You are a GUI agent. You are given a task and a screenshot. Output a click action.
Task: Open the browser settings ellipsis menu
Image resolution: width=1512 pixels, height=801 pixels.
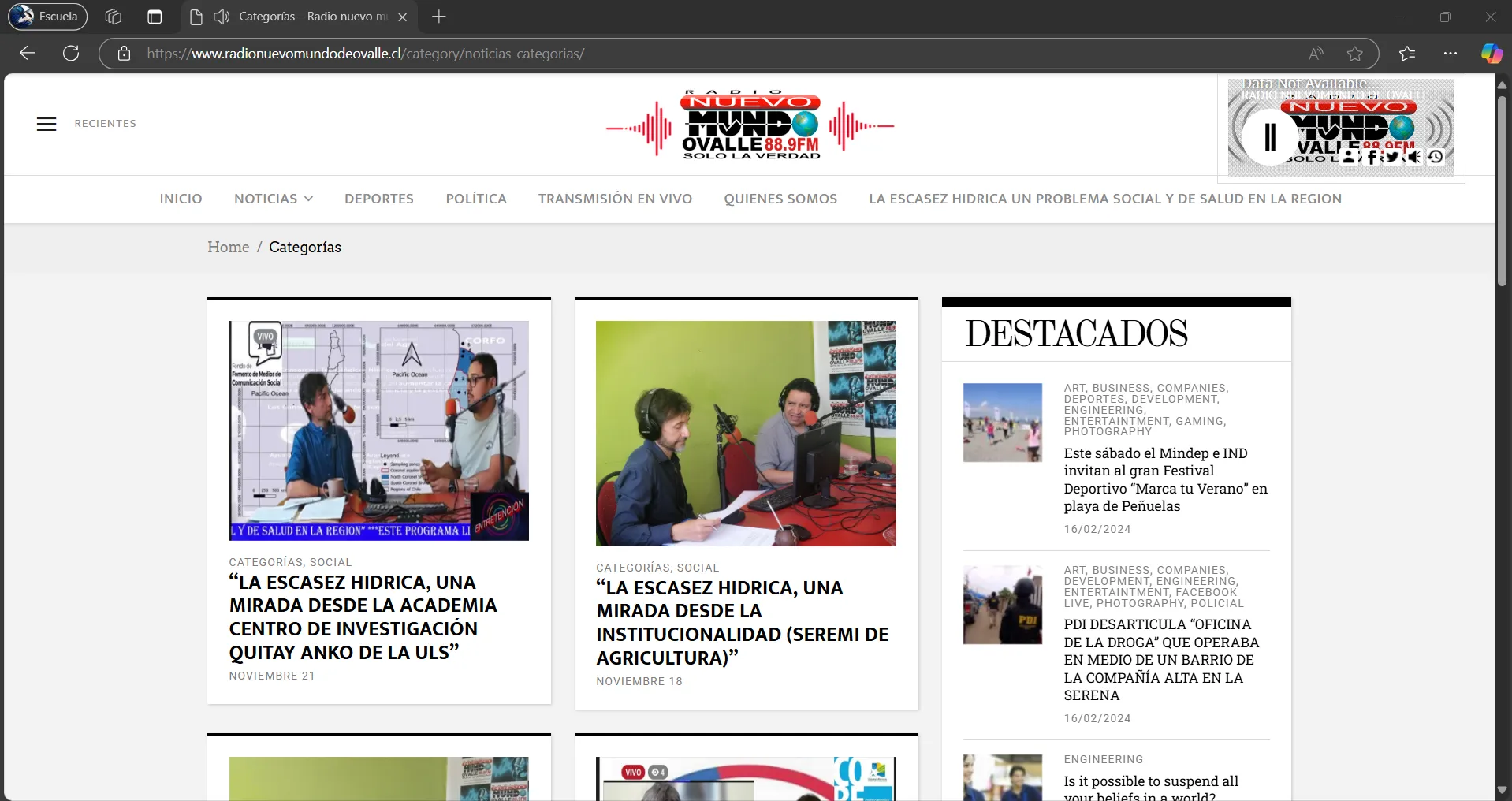[1451, 53]
